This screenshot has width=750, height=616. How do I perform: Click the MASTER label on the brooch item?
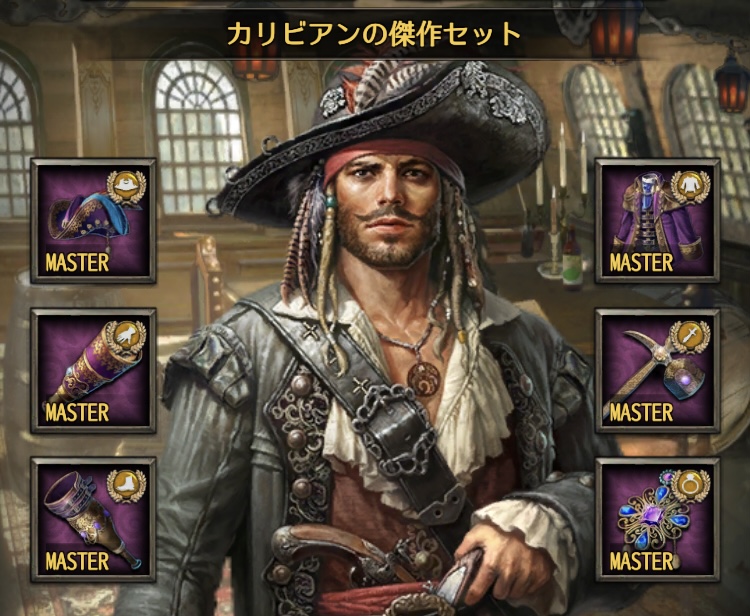pos(641,561)
